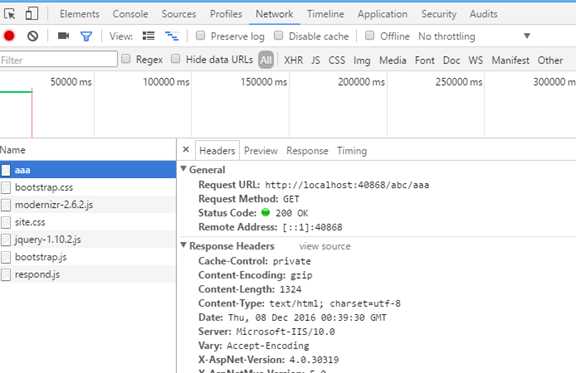Select the aaa request row
The height and width of the screenshot is (373, 576).
pos(88,170)
